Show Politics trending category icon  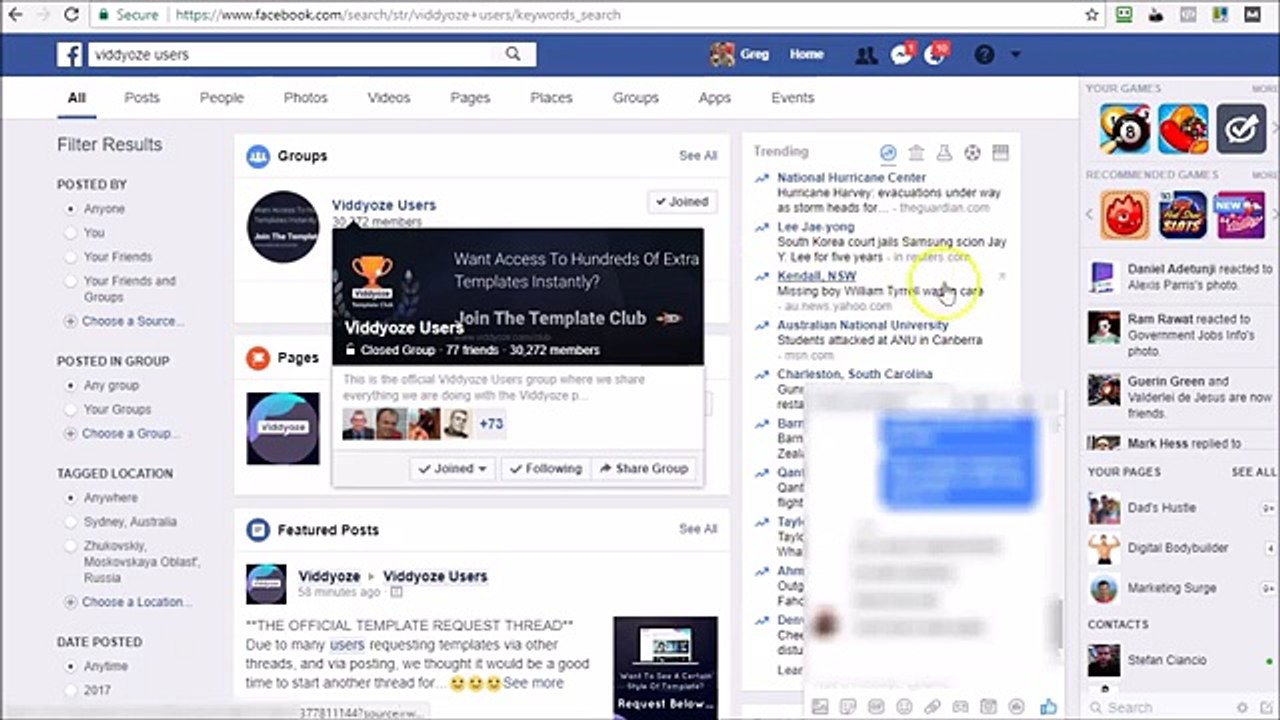coord(916,152)
